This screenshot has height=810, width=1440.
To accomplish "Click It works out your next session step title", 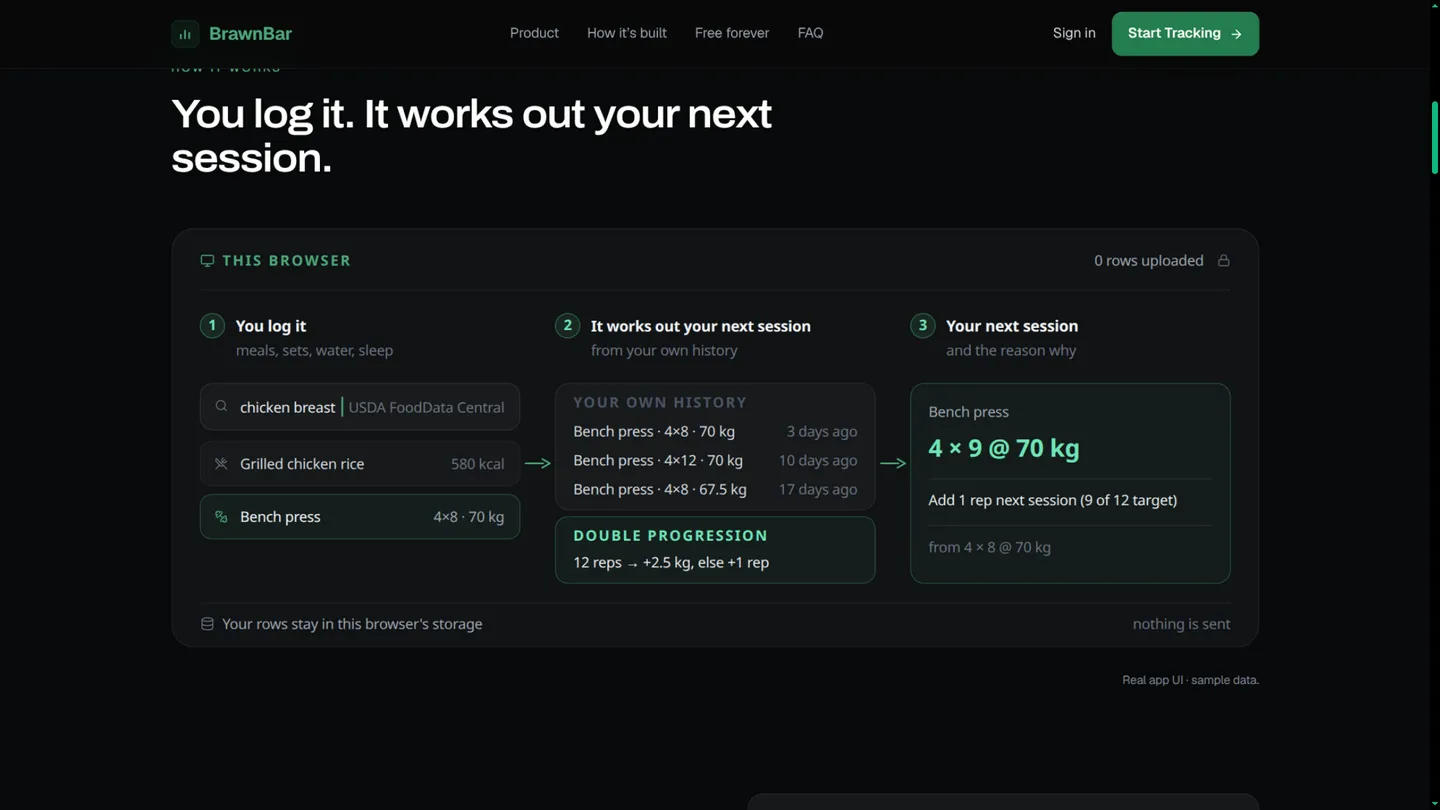I will click(x=701, y=326).
